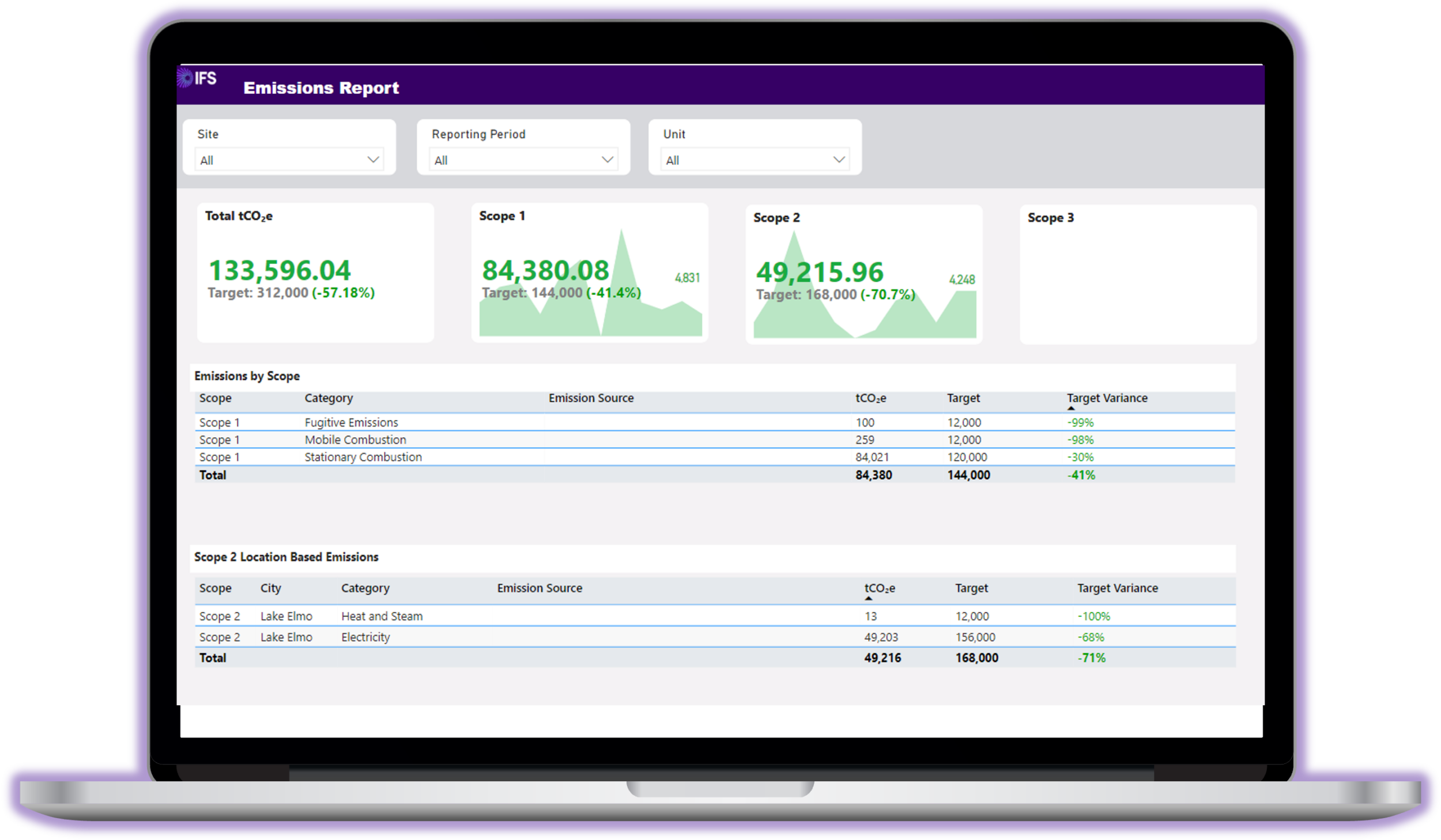
Task: Select the Stationary Combustion row
Action: coord(363,457)
